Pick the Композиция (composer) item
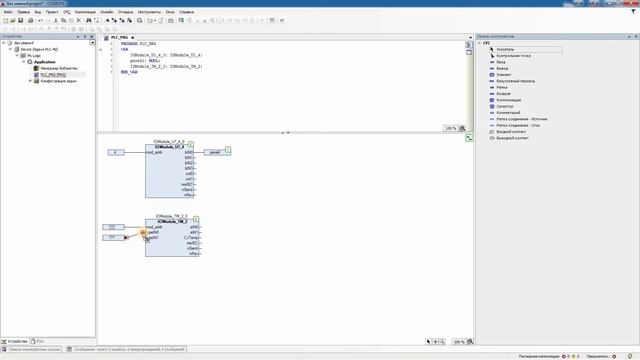The width and height of the screenshot is (640, 360). tap(509, 100)
